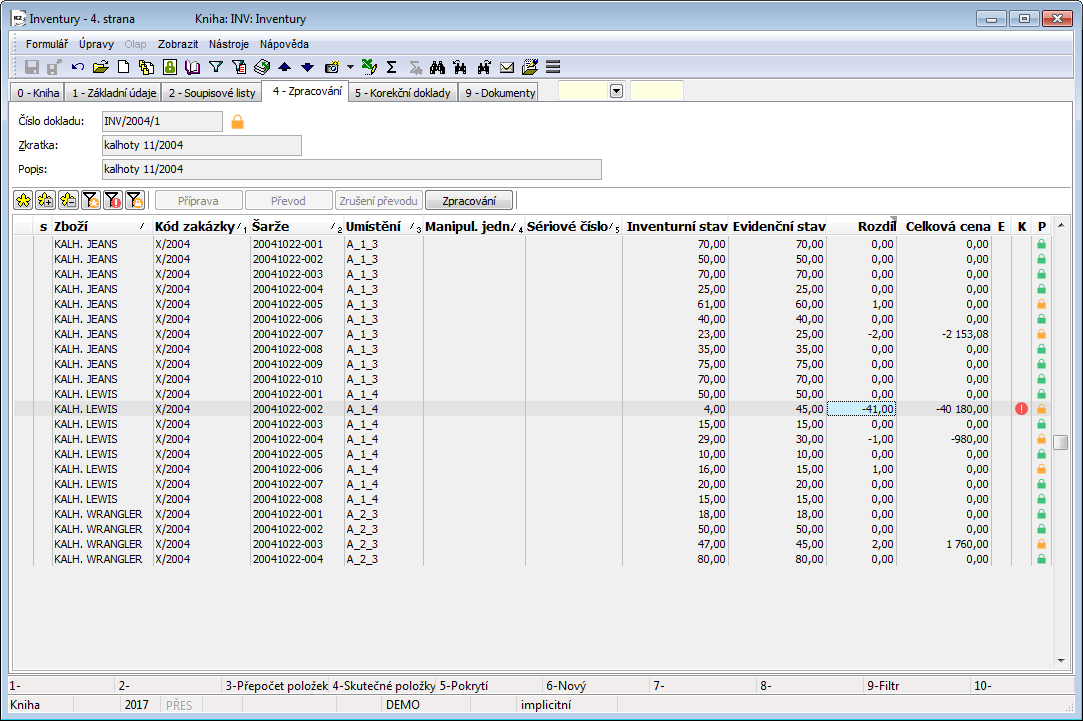Click the red exclamation icon in KALH. LEWIS row
1083x721 pixels.
1022,409
